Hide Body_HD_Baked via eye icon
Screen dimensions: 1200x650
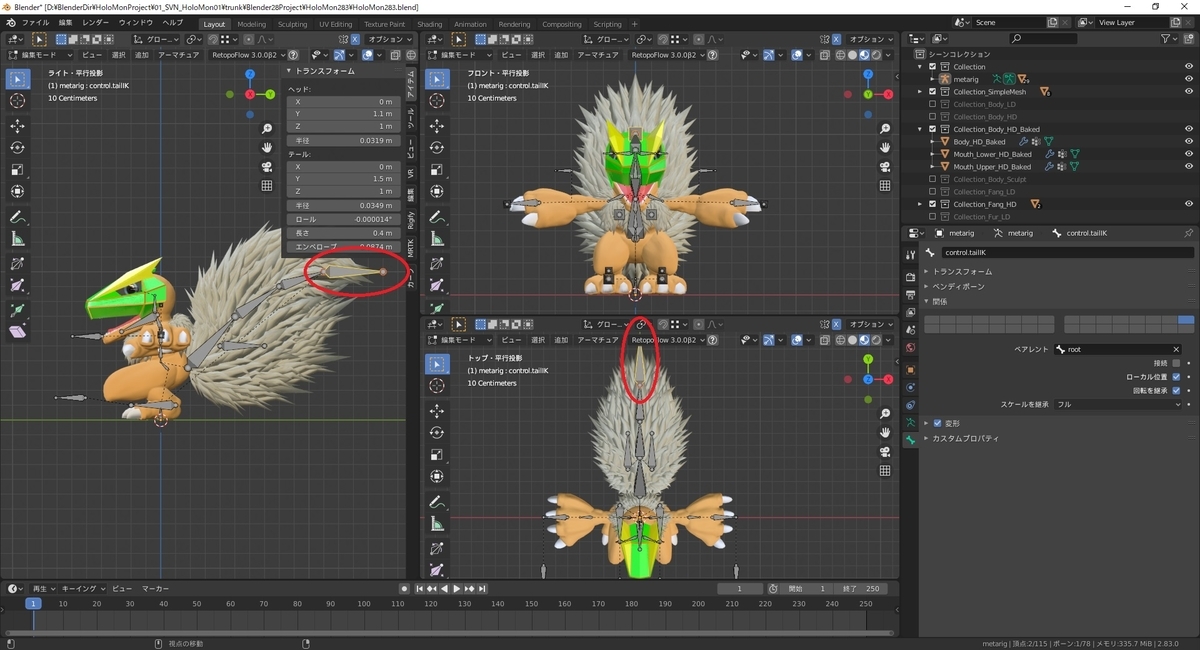click(1189, 142)
